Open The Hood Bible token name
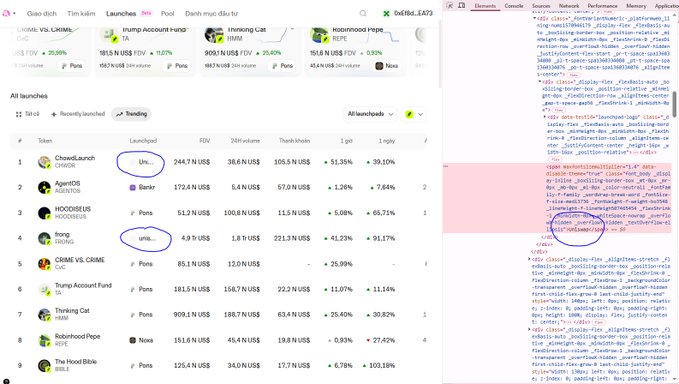This screenshot has height=384, width=679. coord(76,362)
